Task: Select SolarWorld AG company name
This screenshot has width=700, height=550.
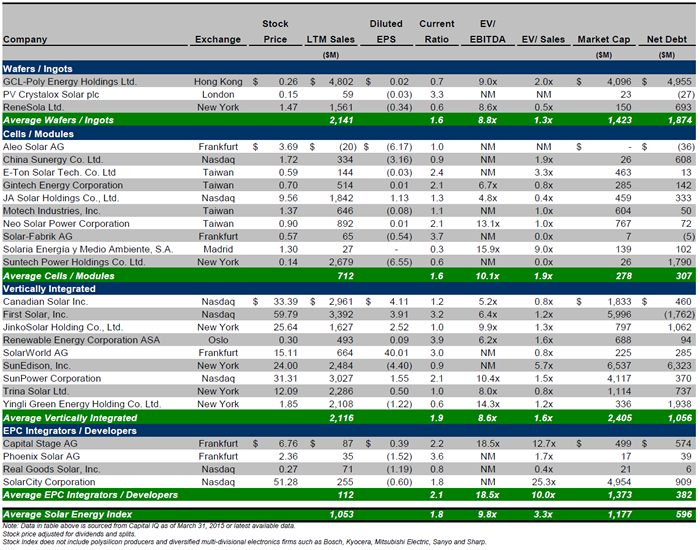Action: [x=35, y=353]
